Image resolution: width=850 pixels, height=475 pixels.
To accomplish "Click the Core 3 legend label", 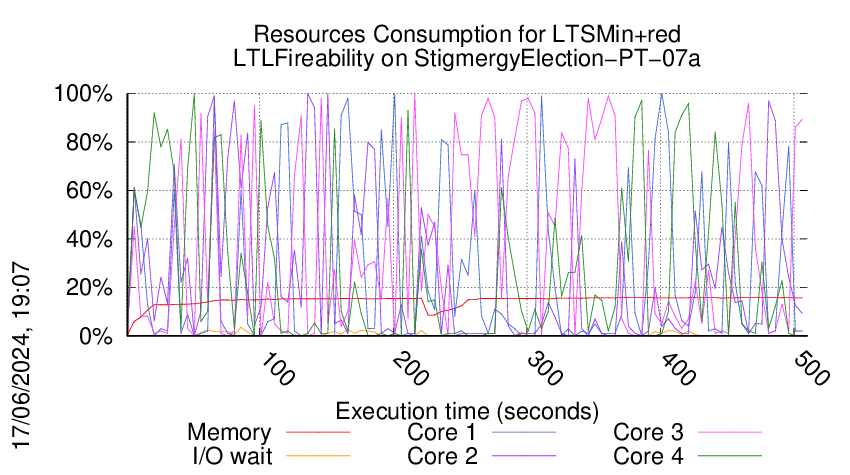I will click(x=648, y=433).
